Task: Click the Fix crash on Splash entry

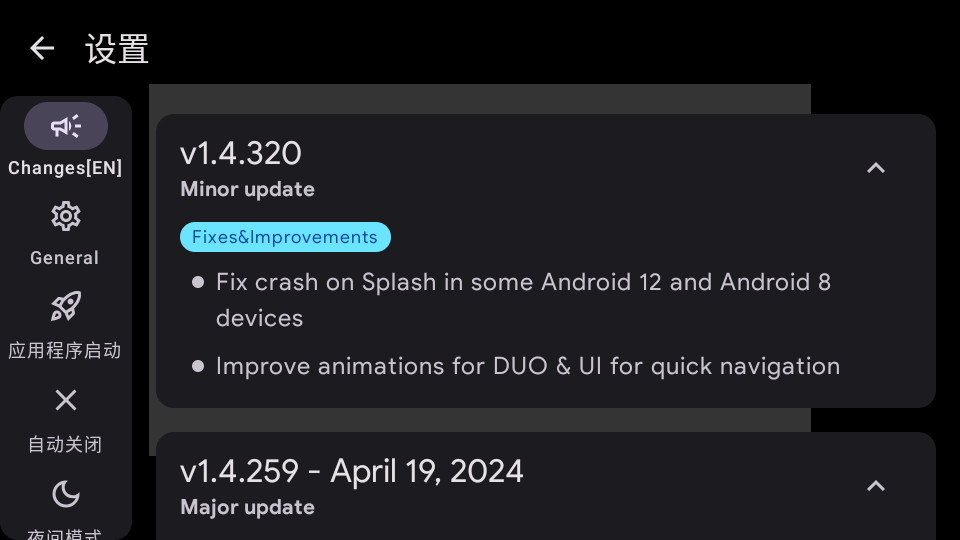Action: click(x=523, y=299)
